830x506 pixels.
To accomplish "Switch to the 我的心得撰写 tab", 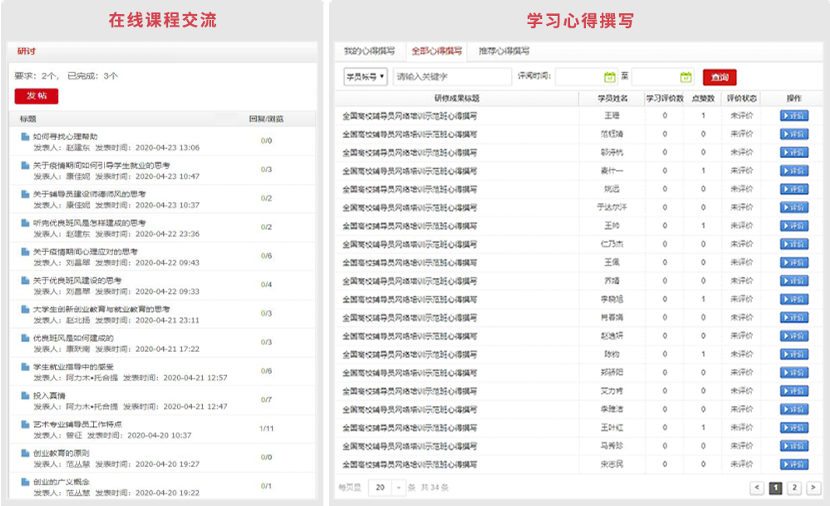I will 369,51.
